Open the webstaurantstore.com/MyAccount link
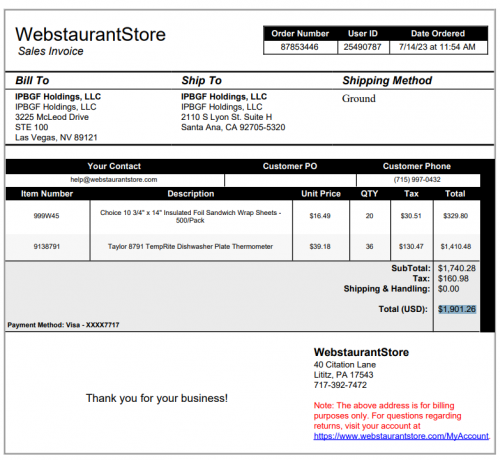The height and width of the screenshot is (460, 500). [x=401, y=436]
